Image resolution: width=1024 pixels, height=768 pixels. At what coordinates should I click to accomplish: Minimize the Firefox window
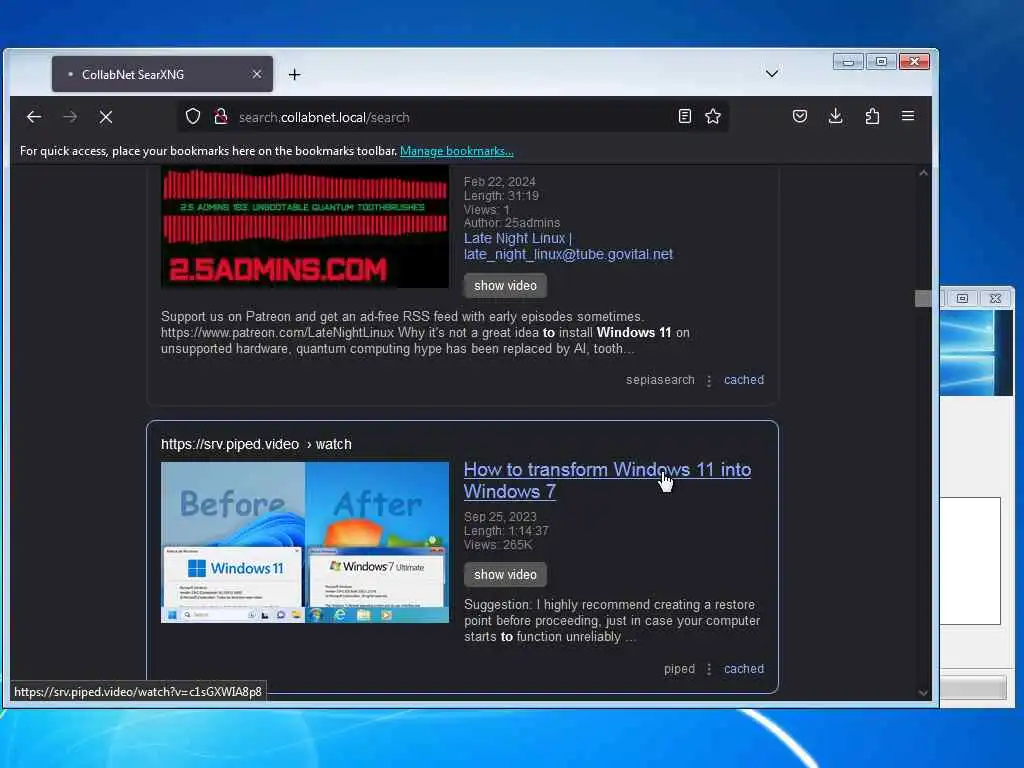click(848, 61)
